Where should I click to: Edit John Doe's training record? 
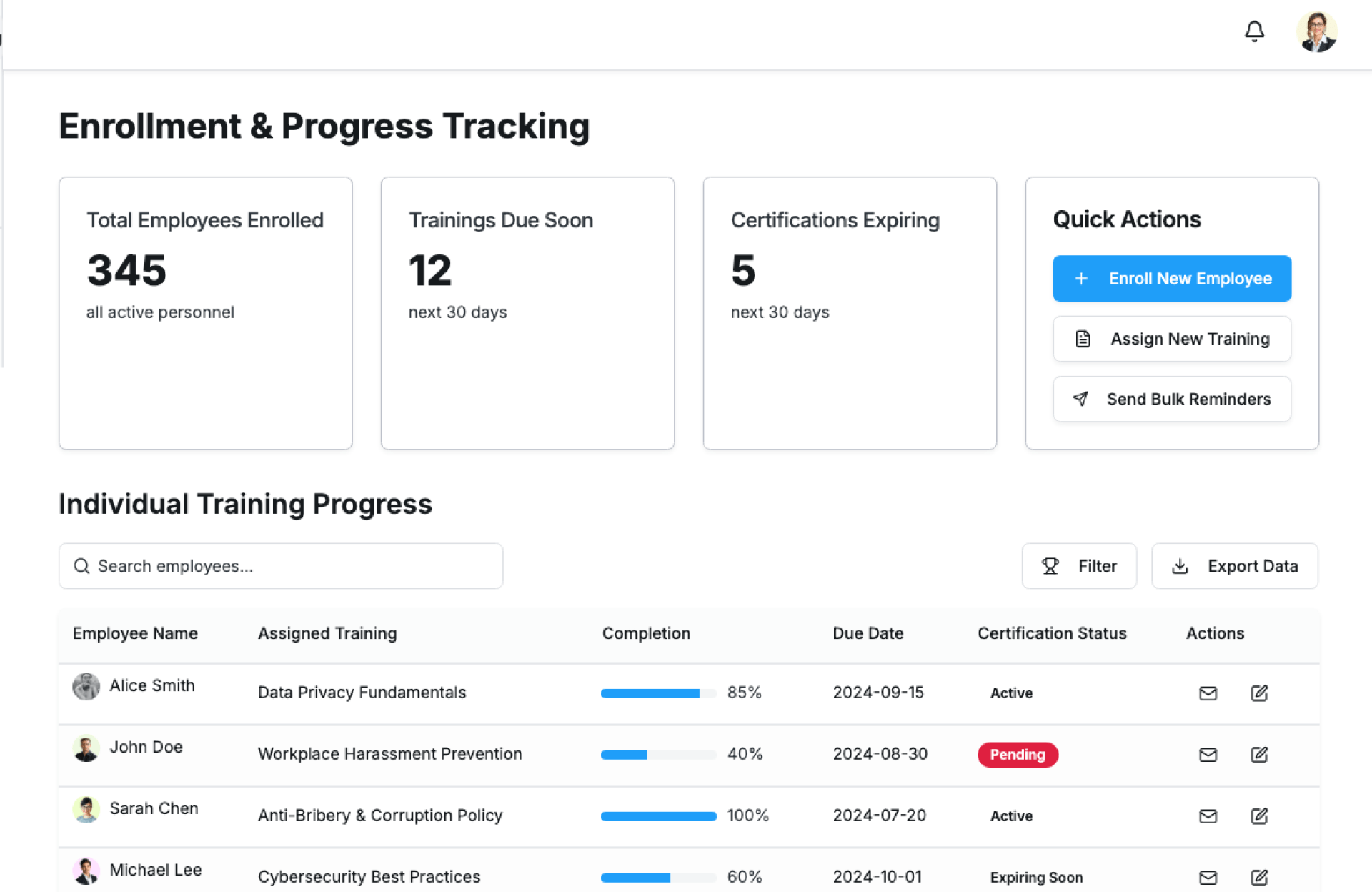point(1259,755)
